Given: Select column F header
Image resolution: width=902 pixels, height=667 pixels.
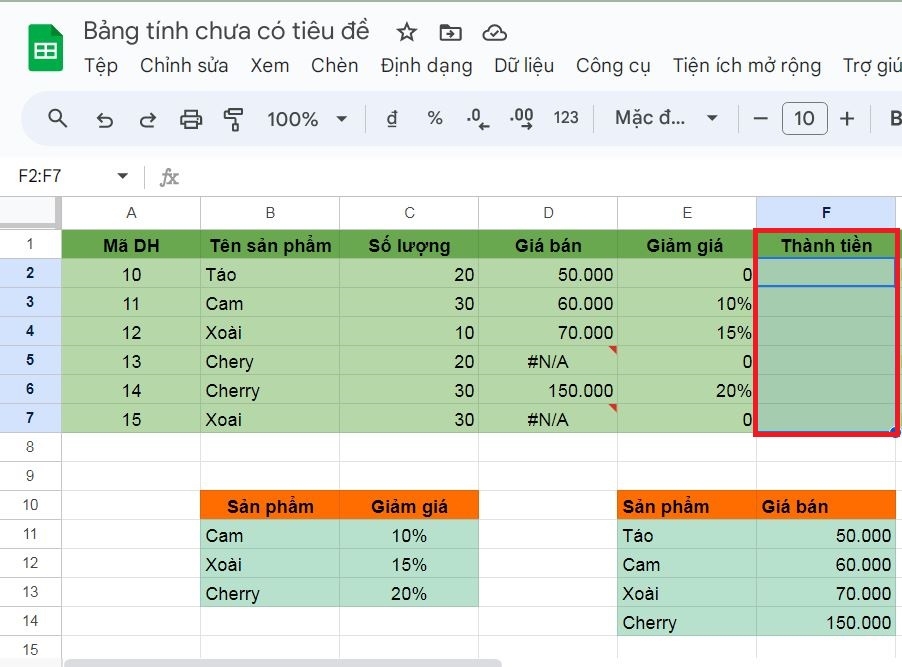Looking at the screenshot, I should [x=826, y=213].
